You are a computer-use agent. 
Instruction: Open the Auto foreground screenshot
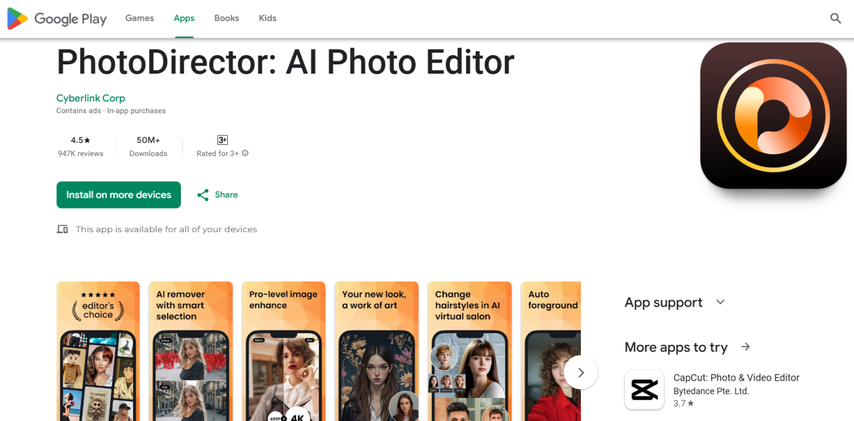(551, 351)
